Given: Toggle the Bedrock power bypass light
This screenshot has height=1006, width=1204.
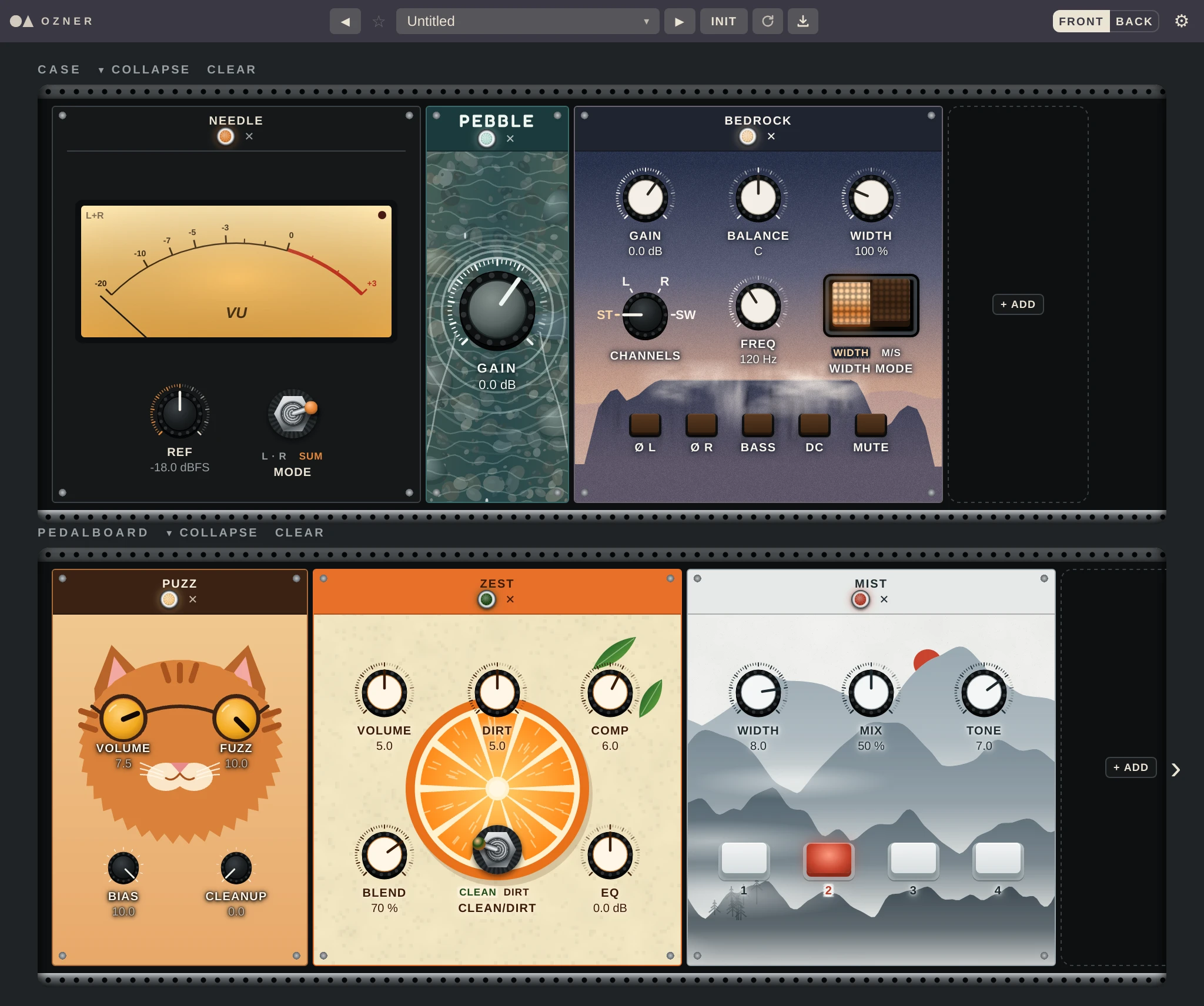Looking at the screenshot, I should click(x=748, y=136).
